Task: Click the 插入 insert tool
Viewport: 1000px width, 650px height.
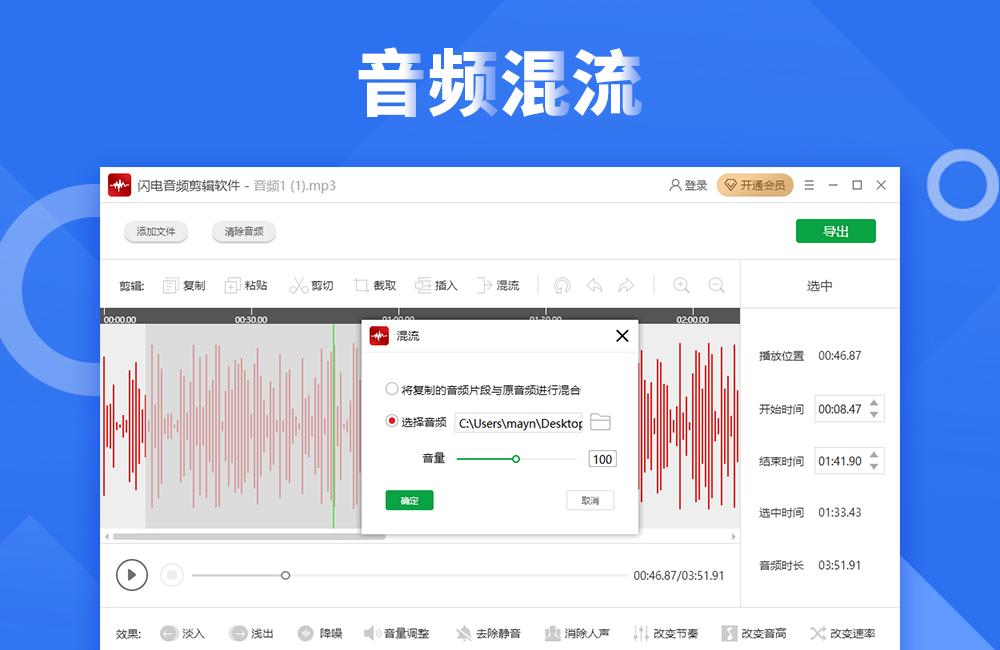Action: [436, 285]
